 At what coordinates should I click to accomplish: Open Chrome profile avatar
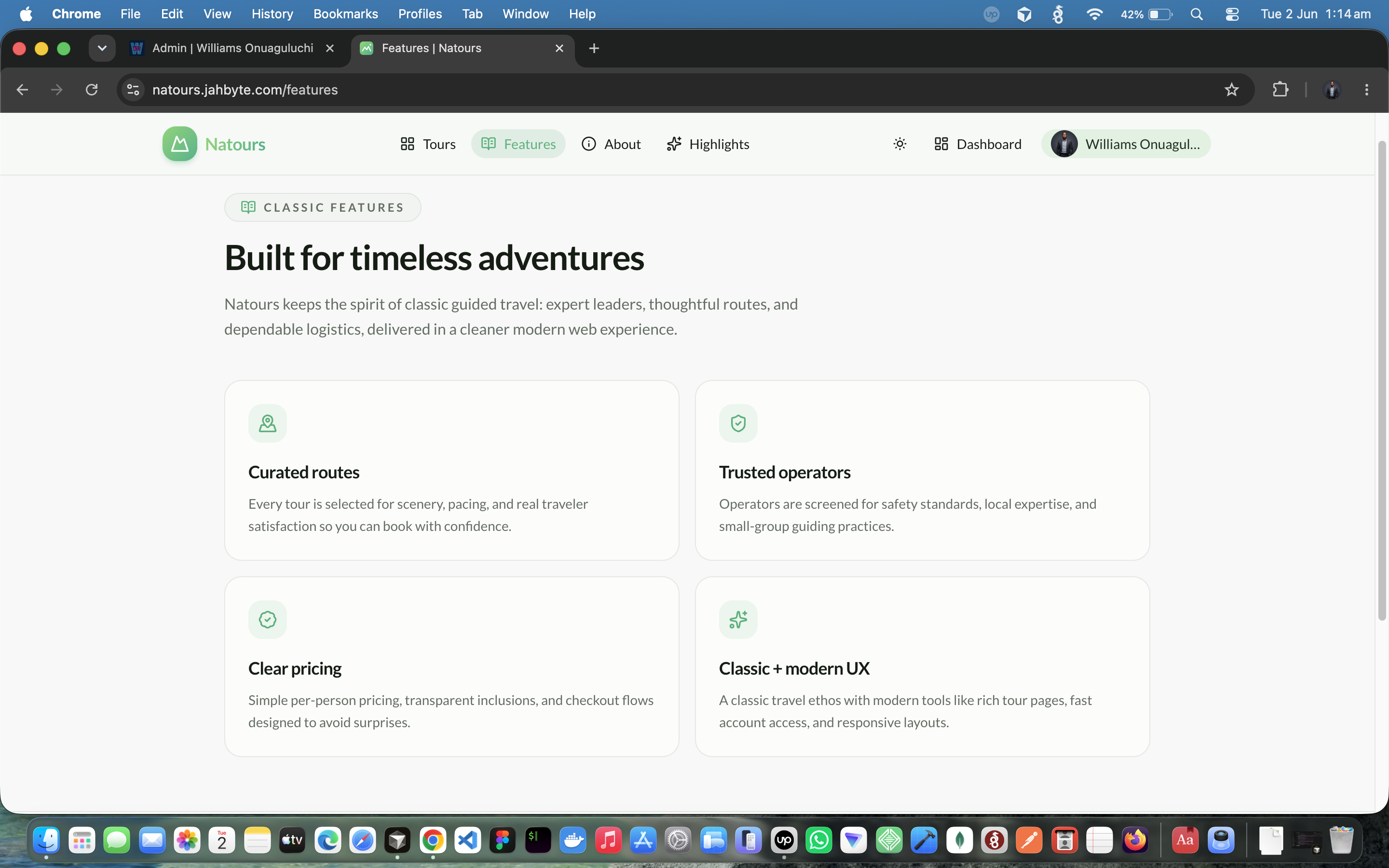(1332, 90)
